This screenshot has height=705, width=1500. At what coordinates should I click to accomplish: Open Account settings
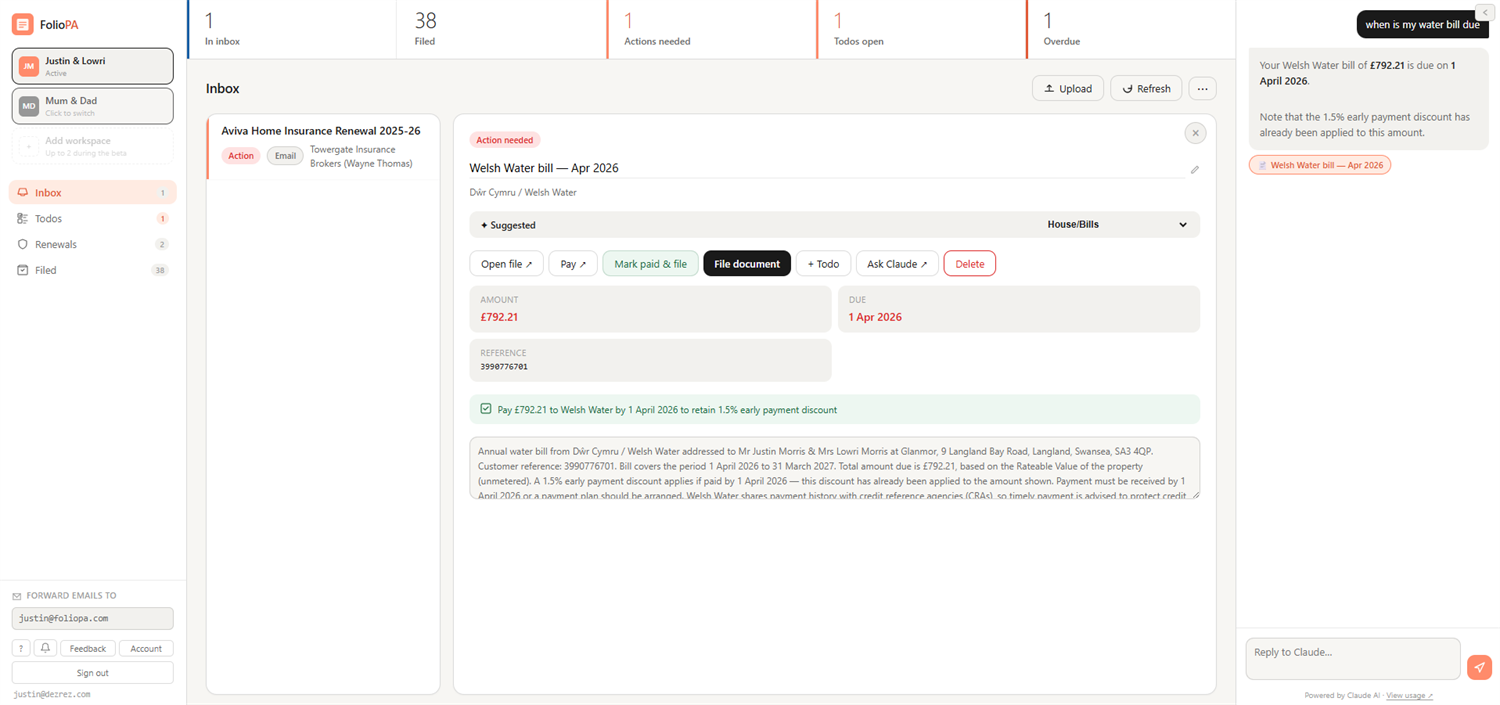pyautogui.click(x=146, y=648)
